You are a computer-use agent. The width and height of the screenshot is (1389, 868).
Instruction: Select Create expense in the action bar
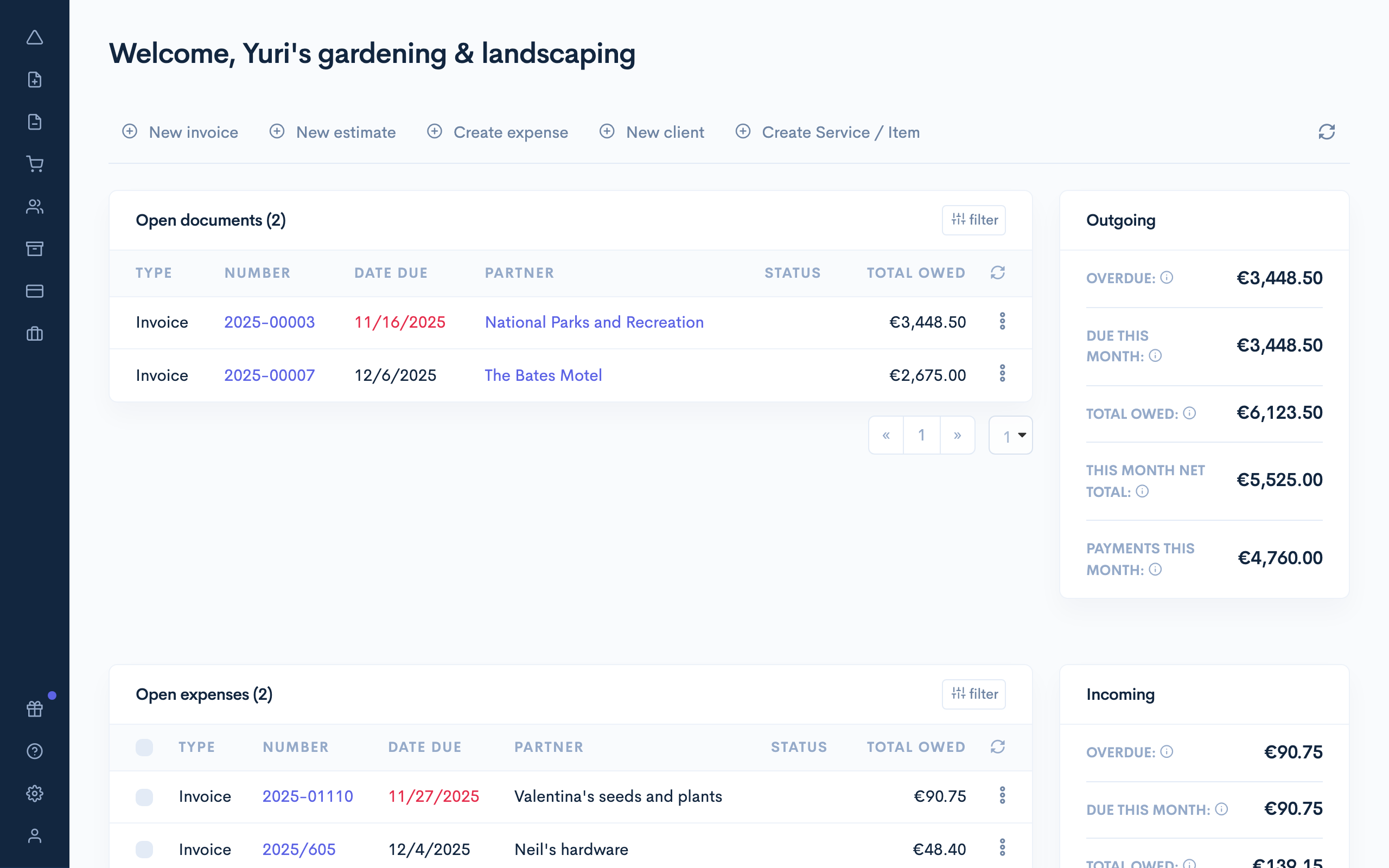[x=498, y=132]
